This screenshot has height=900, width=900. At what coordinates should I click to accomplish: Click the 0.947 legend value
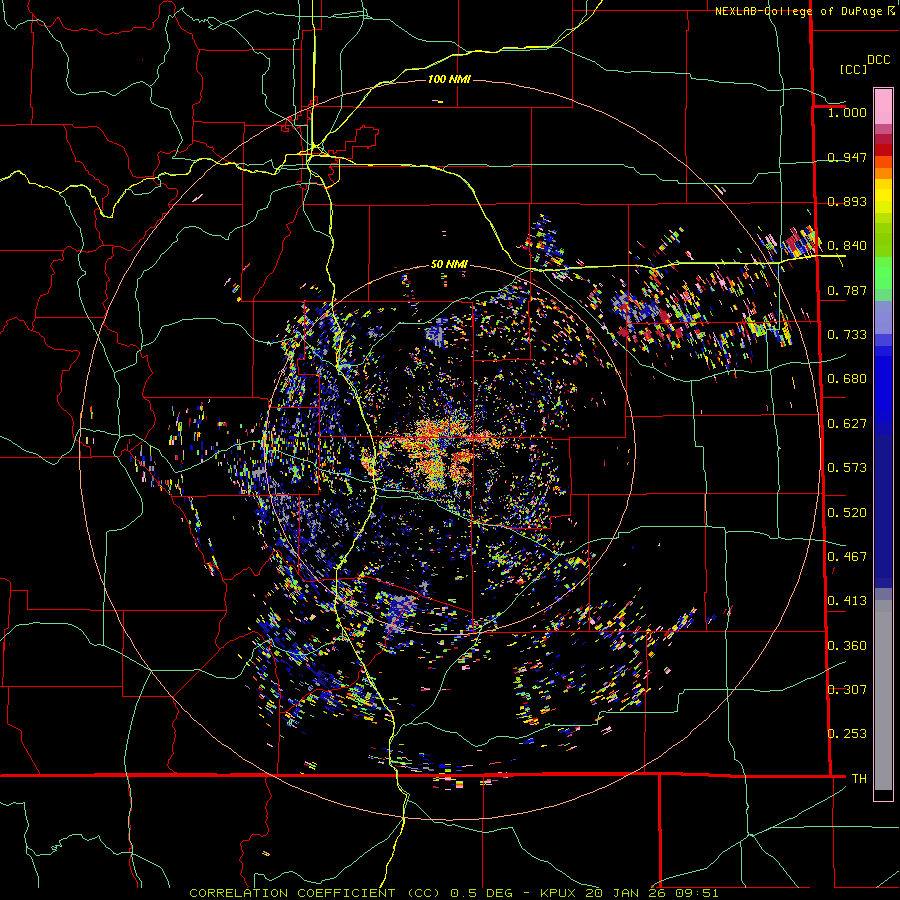click(x=847, y=157)
